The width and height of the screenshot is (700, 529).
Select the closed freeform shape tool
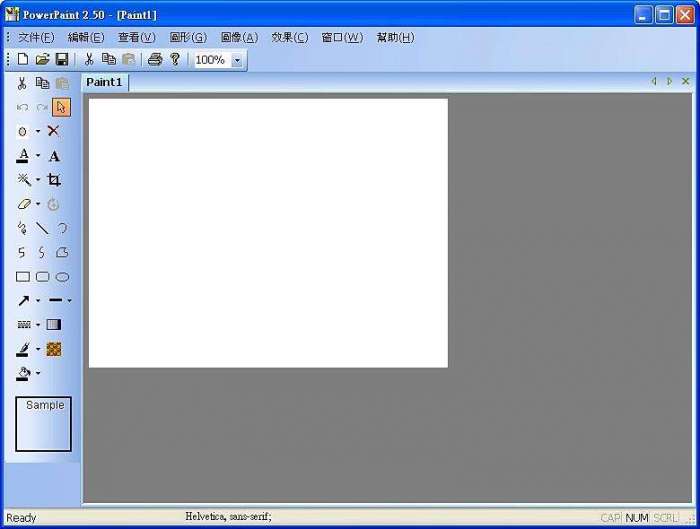tap(62, 252)
